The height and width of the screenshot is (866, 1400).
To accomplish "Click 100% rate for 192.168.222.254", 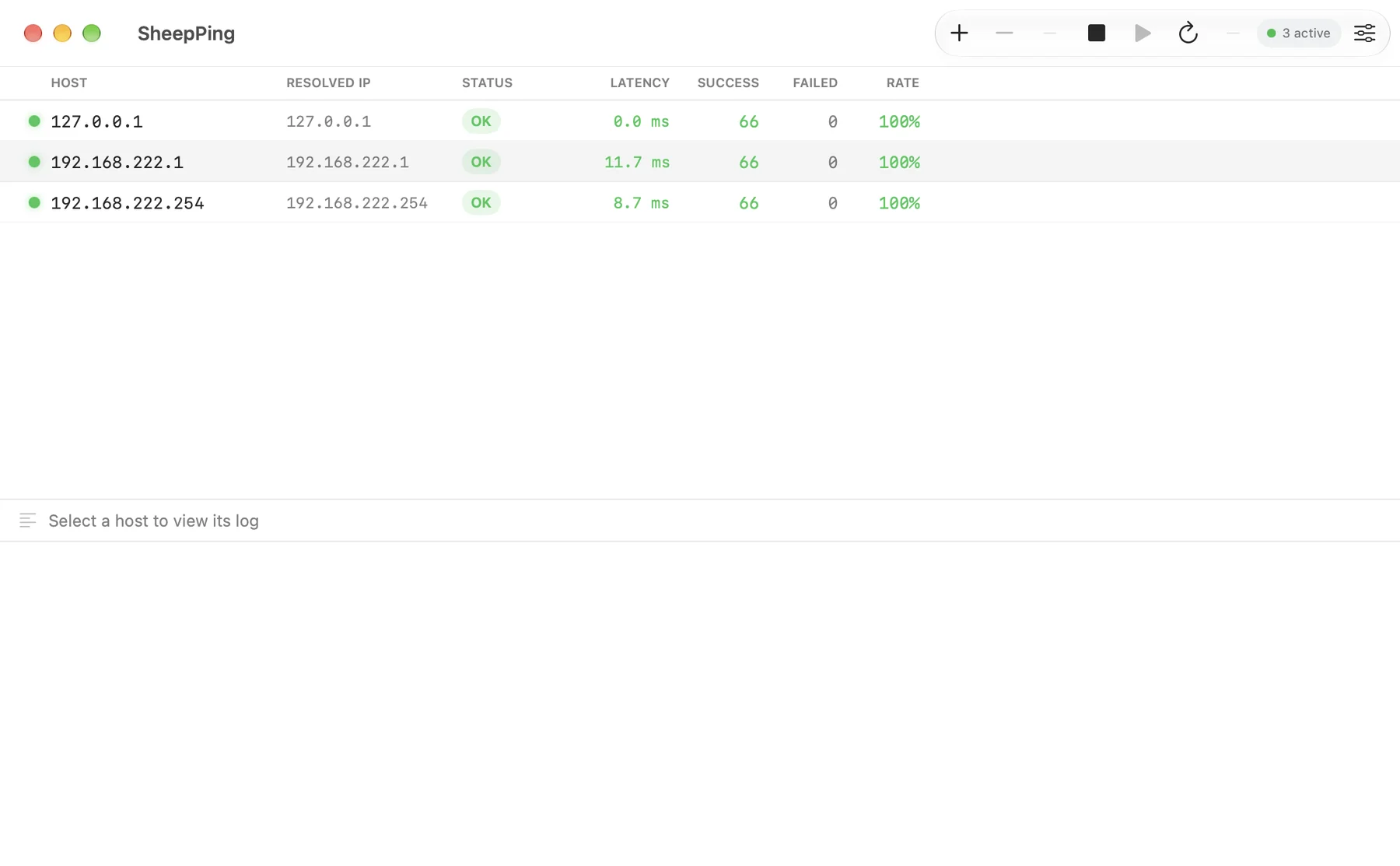I will pyautogui.click(x=899, y=202).
